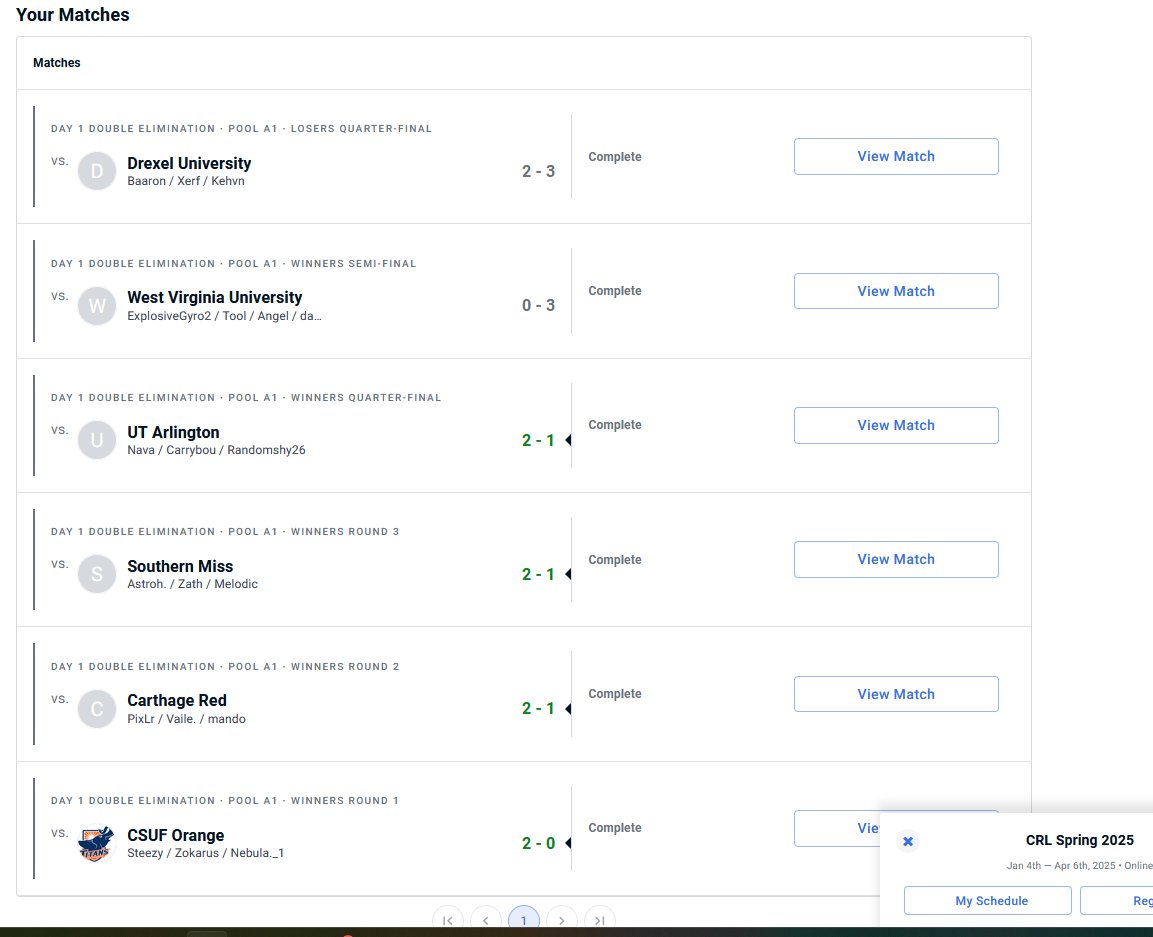Click Drexel University team name
Image resolution: width=1153 pixels, height=937 pixels.
click(189, 163)
